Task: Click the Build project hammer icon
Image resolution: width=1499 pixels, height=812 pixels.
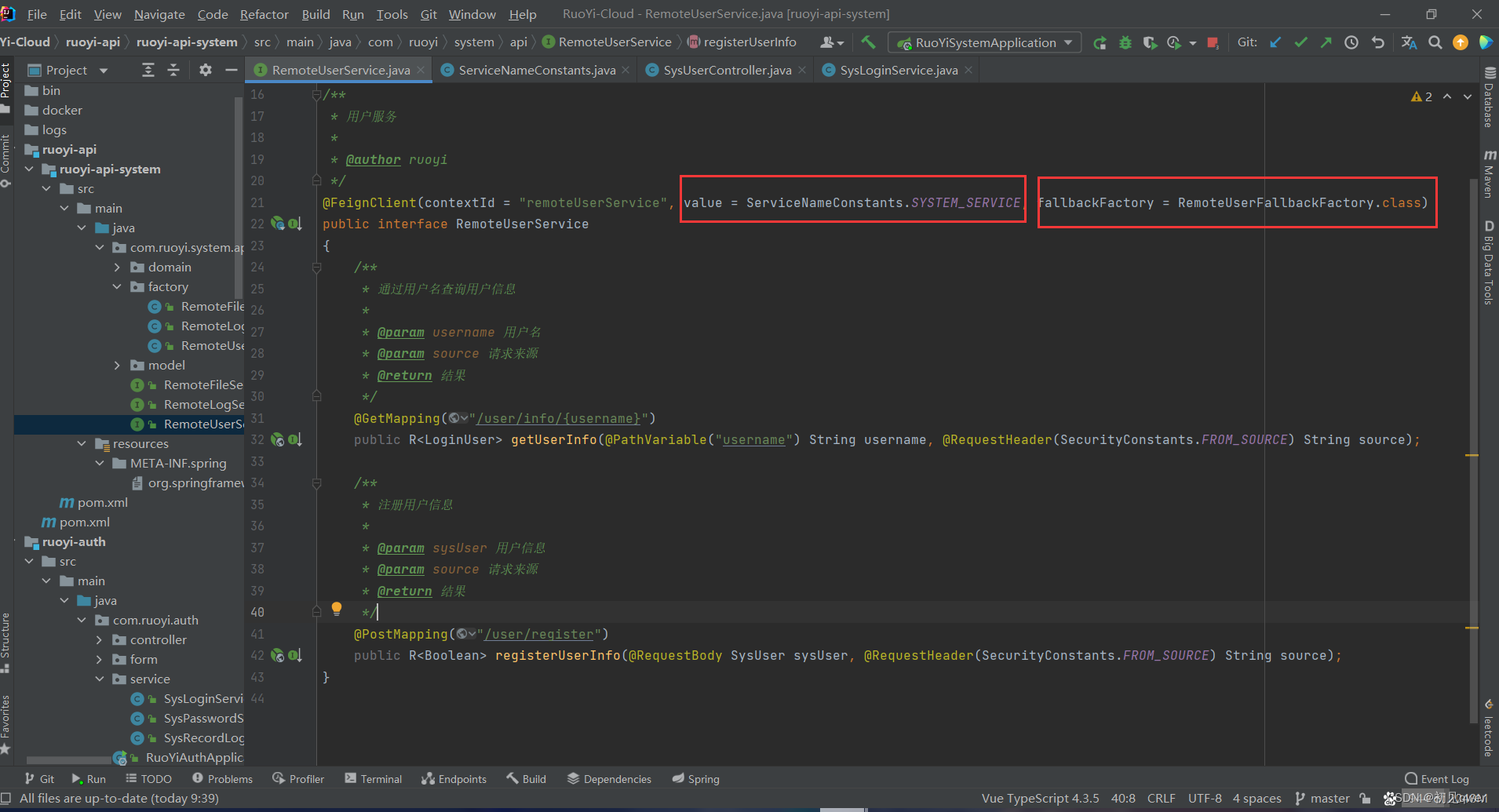Action: point(868,42)
